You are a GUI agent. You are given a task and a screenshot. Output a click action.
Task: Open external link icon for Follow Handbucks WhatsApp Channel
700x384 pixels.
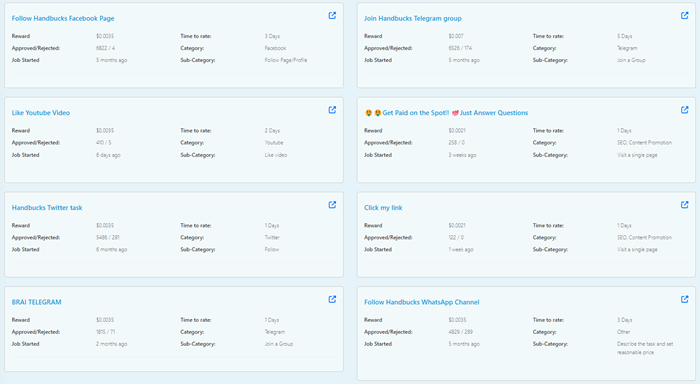coord(684,299)
